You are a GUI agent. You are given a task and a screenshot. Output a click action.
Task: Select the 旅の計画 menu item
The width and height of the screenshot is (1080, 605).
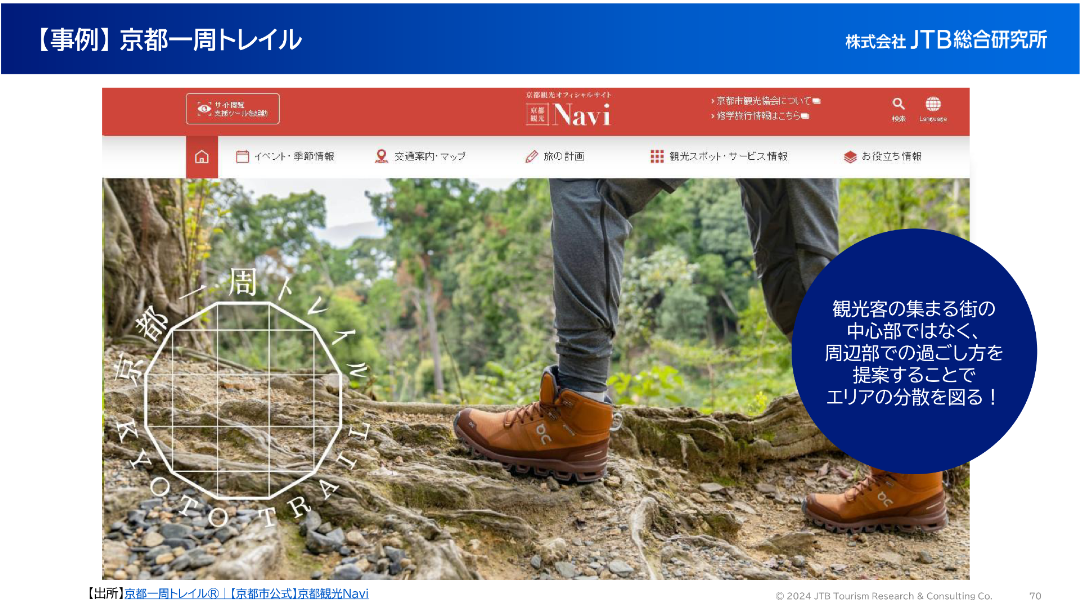tap(564, 157)
